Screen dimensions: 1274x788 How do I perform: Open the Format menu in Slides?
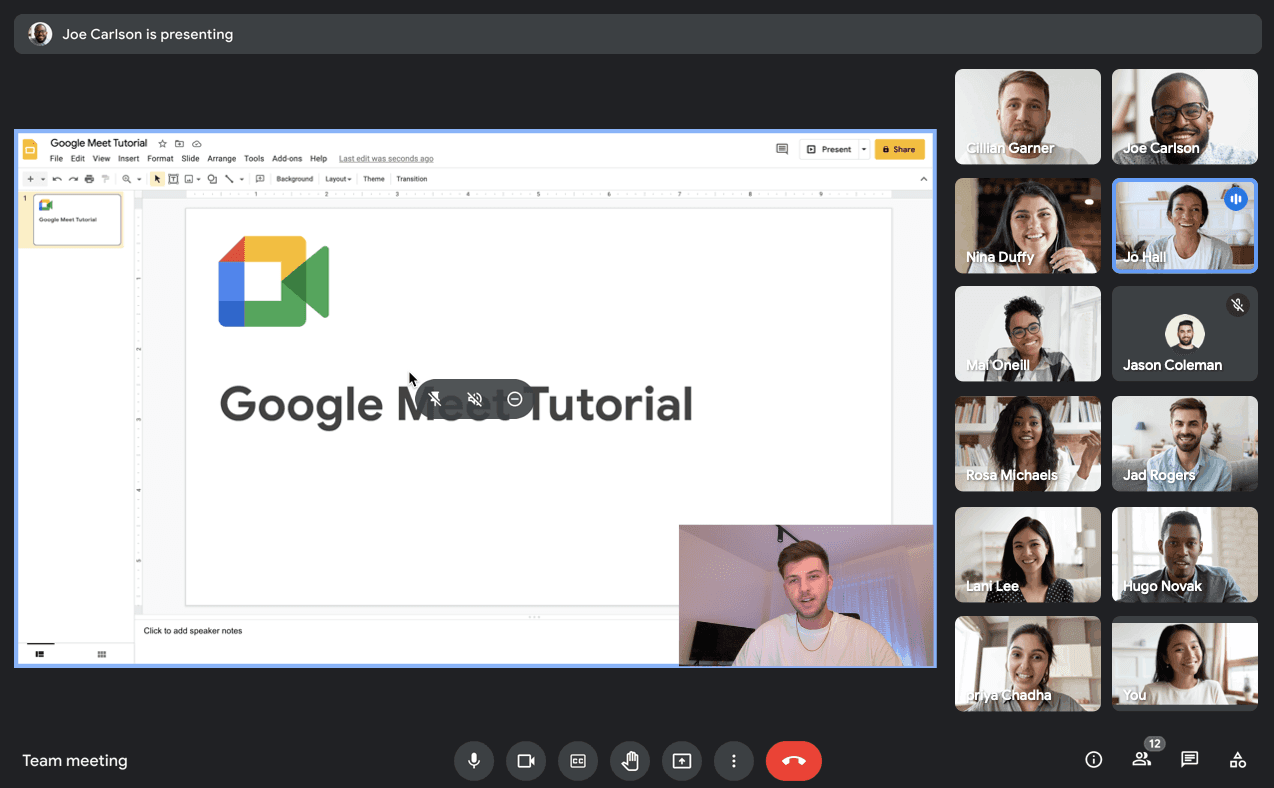[x=160, y=159]
